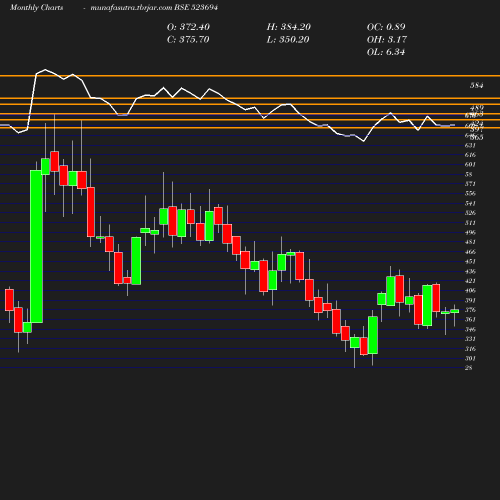Click the '436' price axis label

click(470, 271)
